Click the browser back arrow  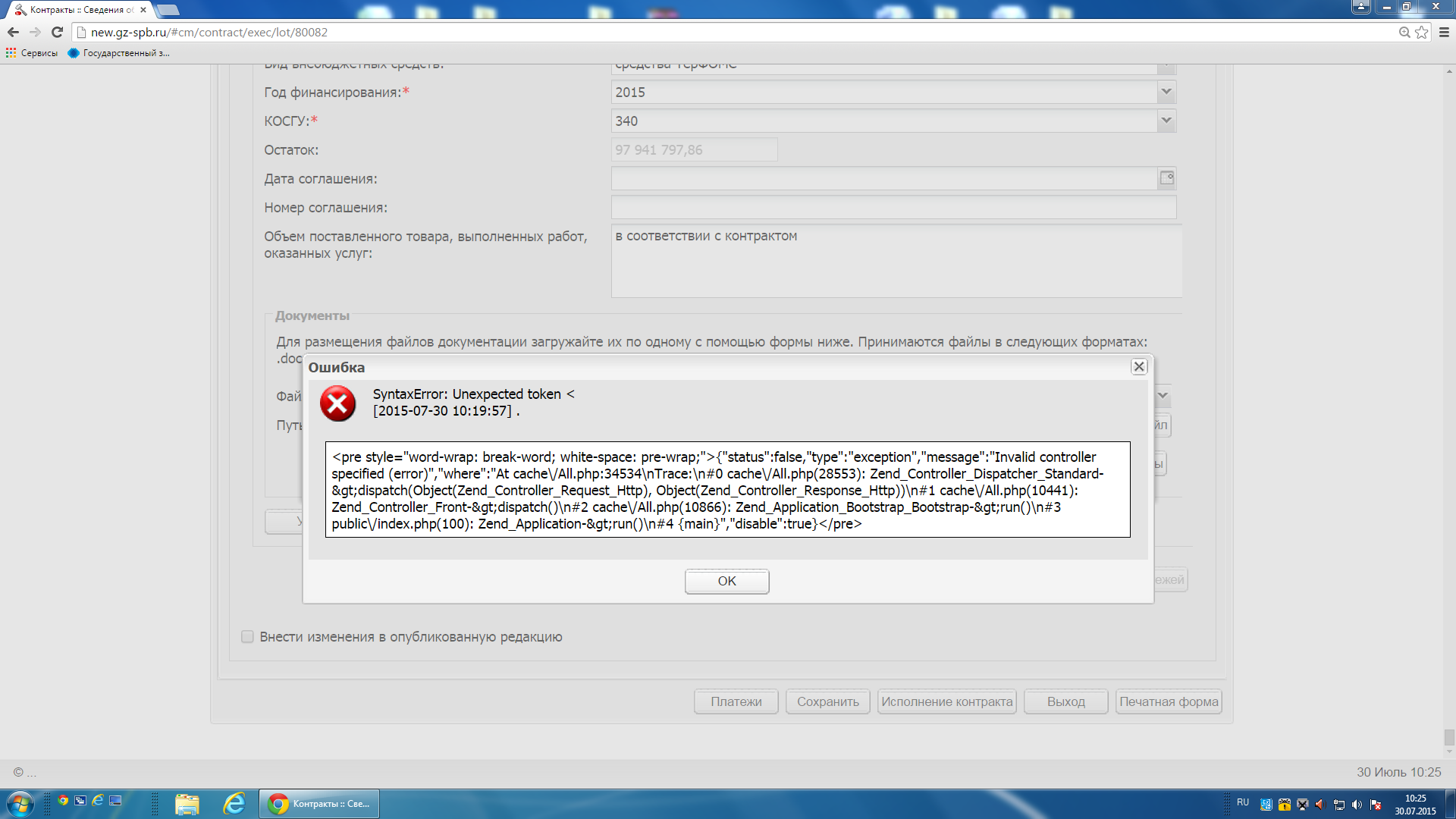pos(13,32)
